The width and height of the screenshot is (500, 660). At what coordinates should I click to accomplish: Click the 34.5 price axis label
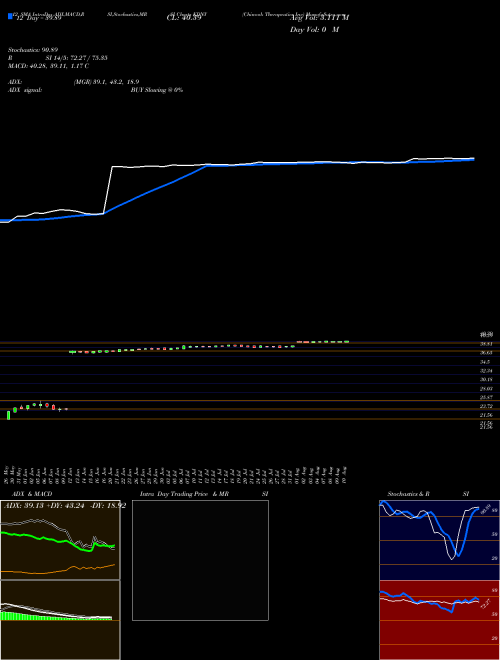[486, 362]
